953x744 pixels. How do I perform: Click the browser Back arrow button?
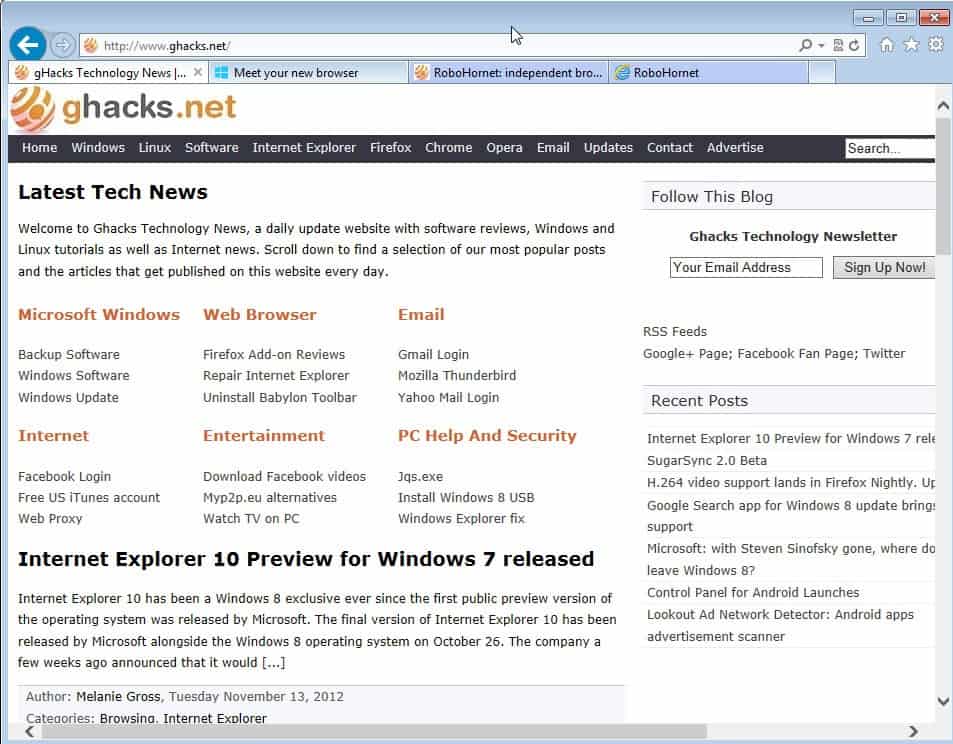(27, 44)
